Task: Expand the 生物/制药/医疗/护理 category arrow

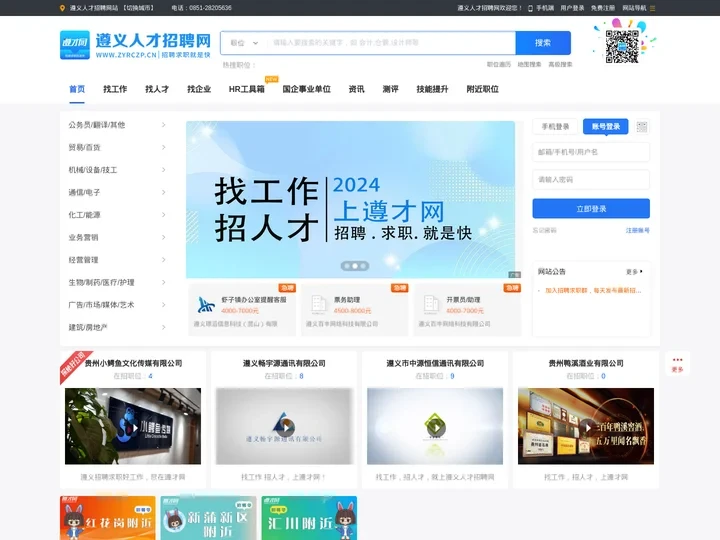Action: [163, 282]
